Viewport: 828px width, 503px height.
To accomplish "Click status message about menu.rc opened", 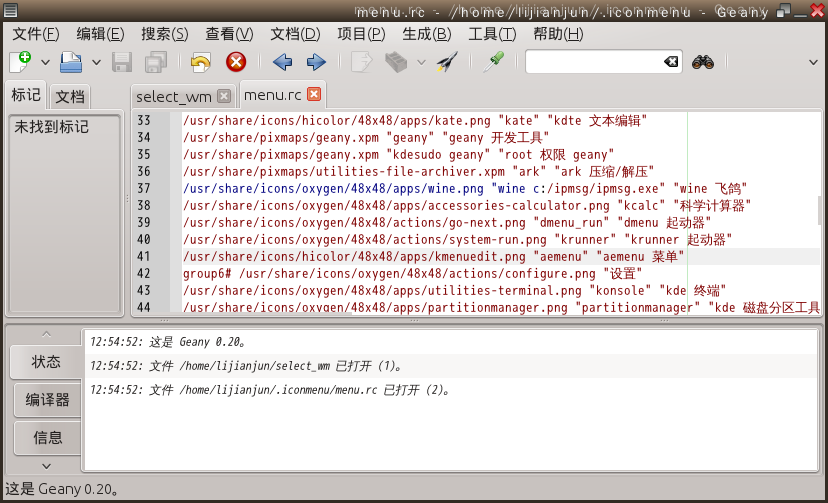I will pos(270,390).
